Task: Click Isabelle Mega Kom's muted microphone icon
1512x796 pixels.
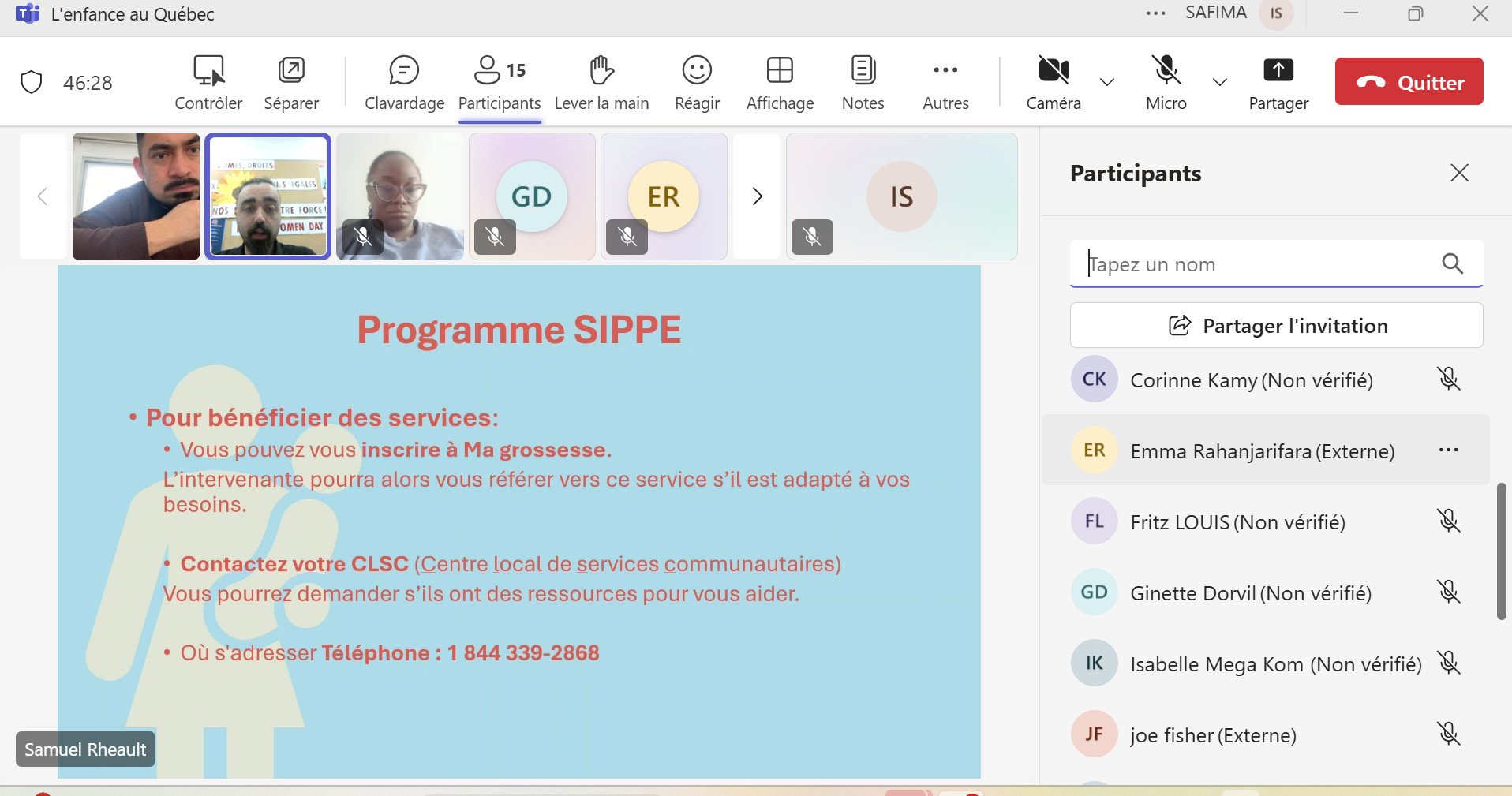Action: (x=1448, y=663)
